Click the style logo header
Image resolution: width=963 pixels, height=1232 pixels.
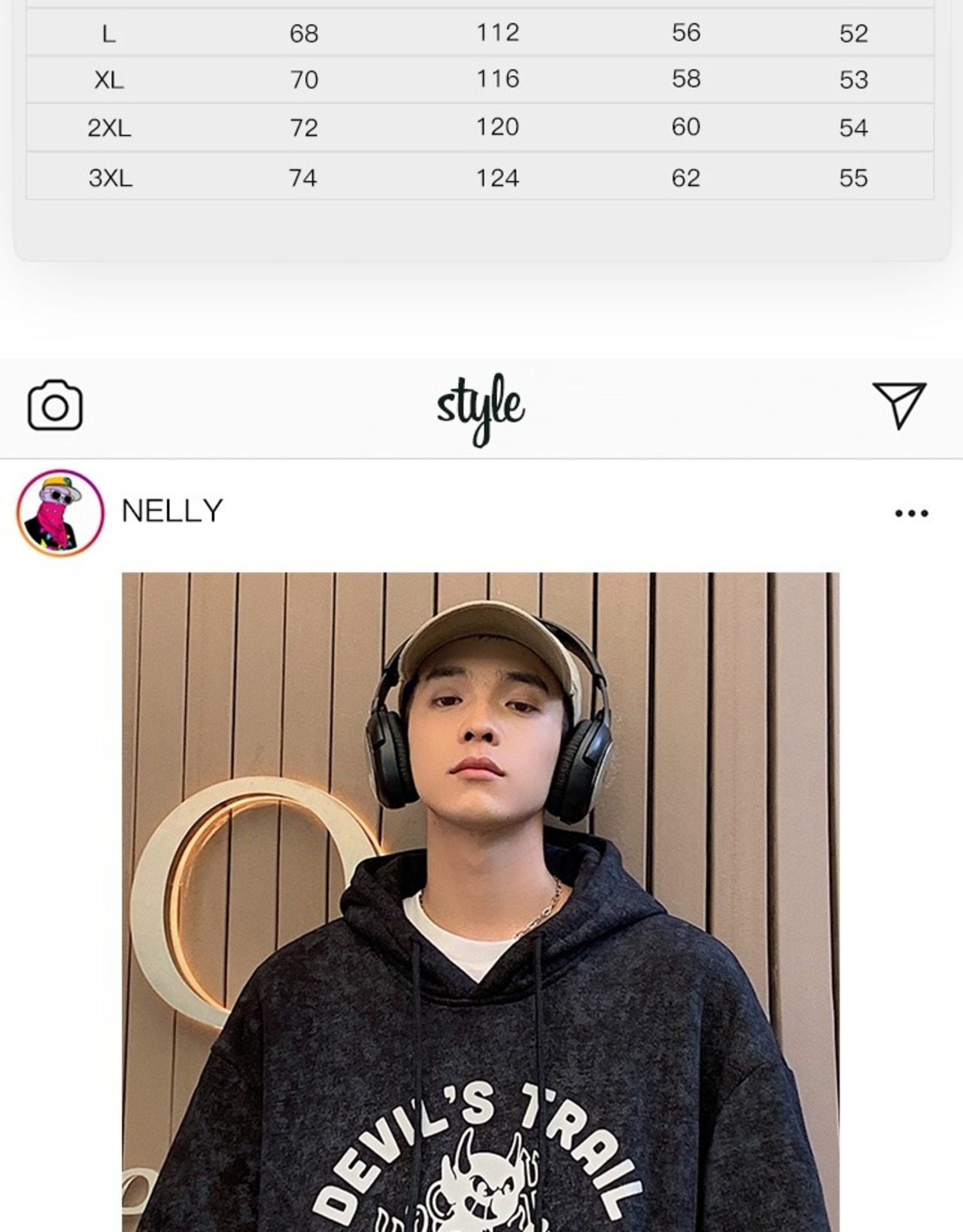pyautogui.click(x=481, y=409)
